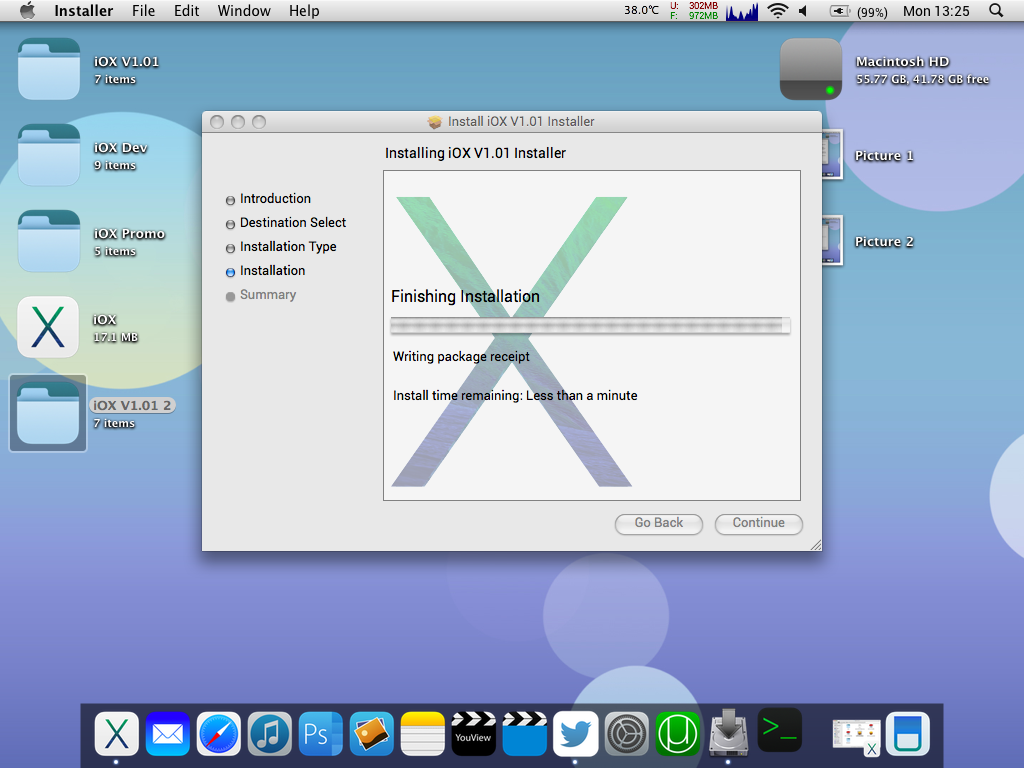Close the installer window red button
This screenshot has width=1024, height=768.
217,122
